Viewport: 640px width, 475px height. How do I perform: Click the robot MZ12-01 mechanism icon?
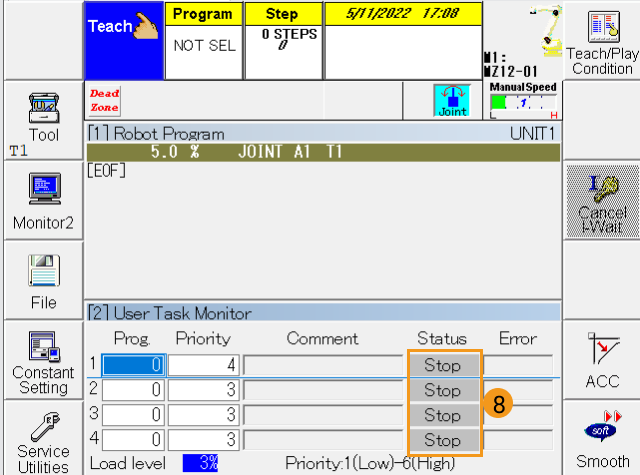coord(522,41)
